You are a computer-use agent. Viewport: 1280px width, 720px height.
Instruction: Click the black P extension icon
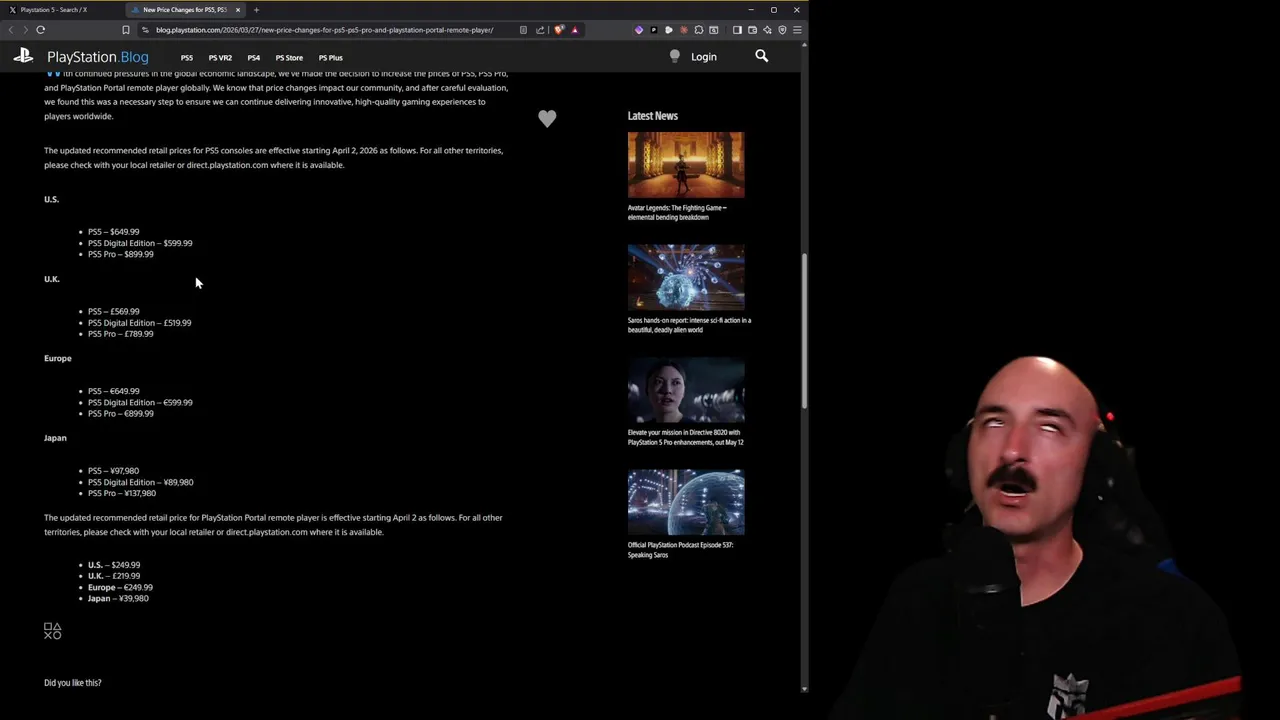coord(654,30)
